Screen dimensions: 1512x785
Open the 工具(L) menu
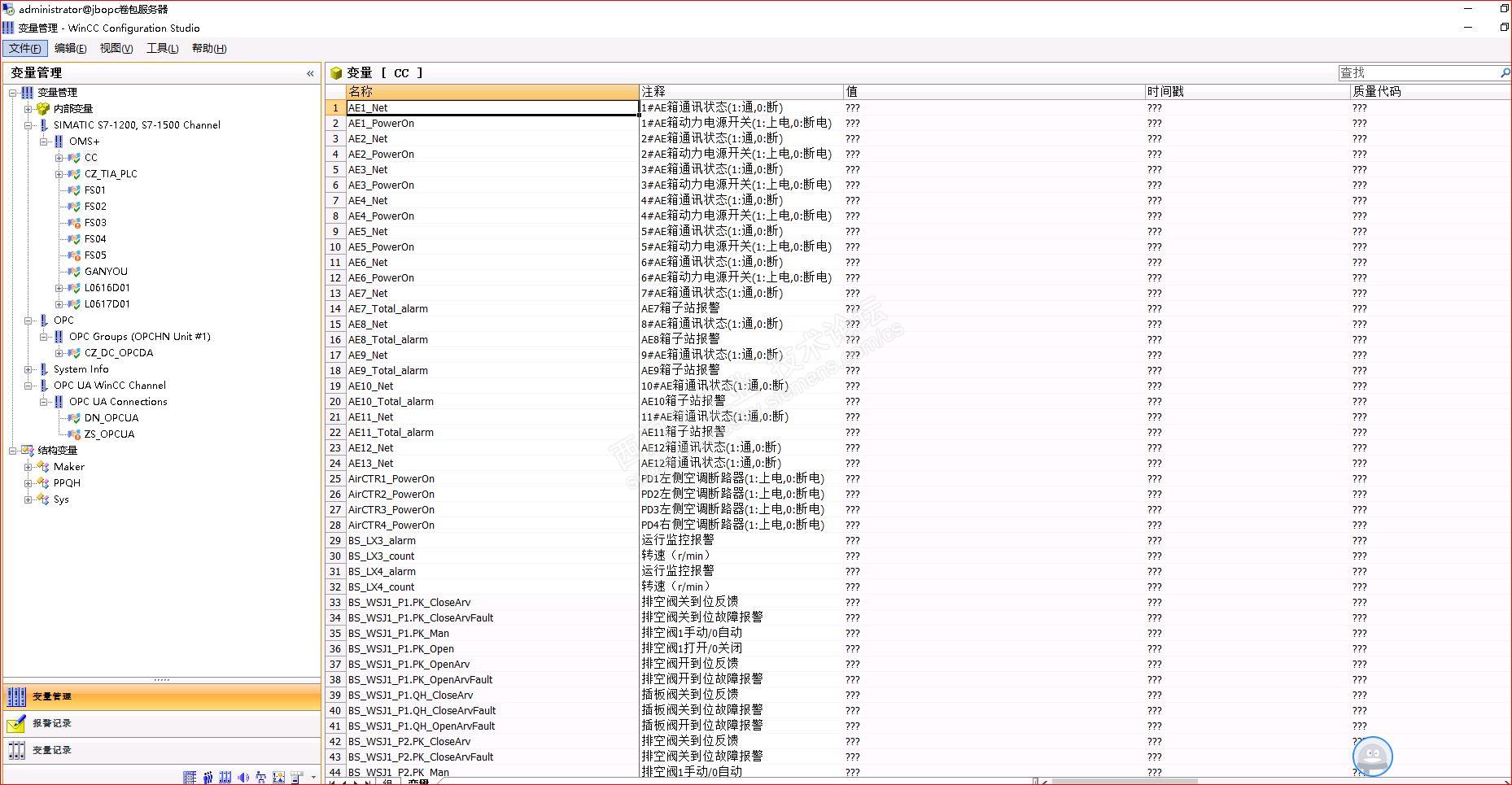(163, 49)
